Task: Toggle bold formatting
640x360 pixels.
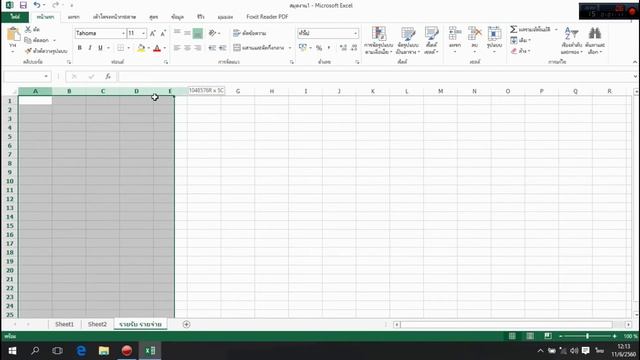Action: (80, 48)
